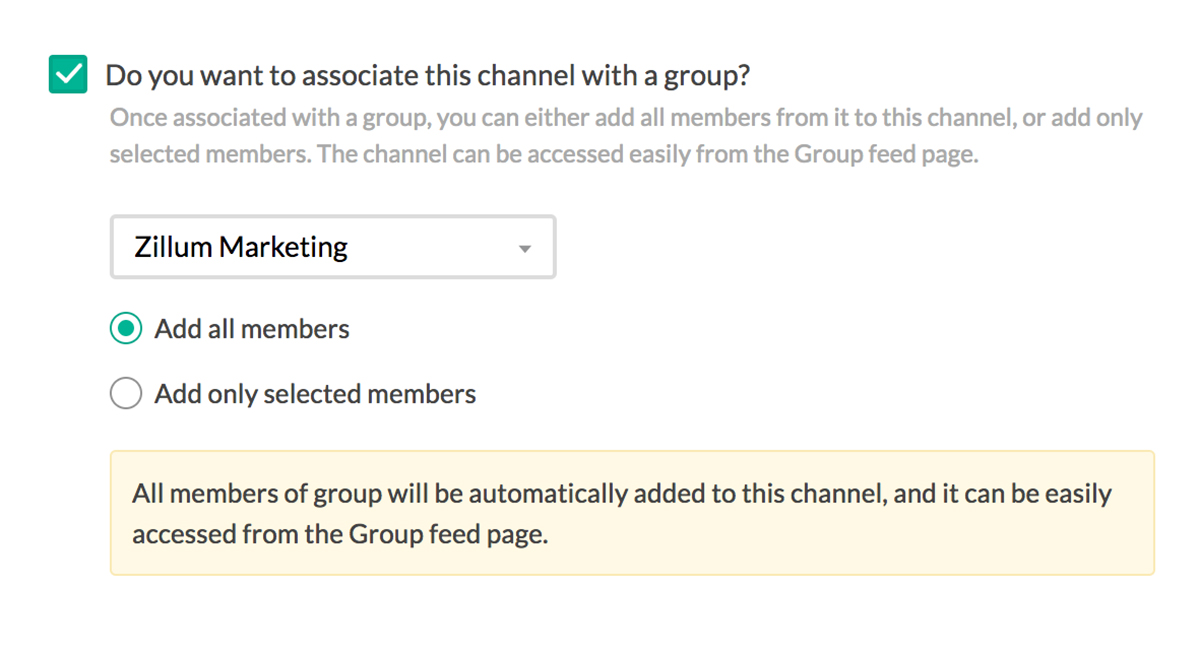
Task: Uncheck the associate channel with group checkbox
Action: [68, 75]
